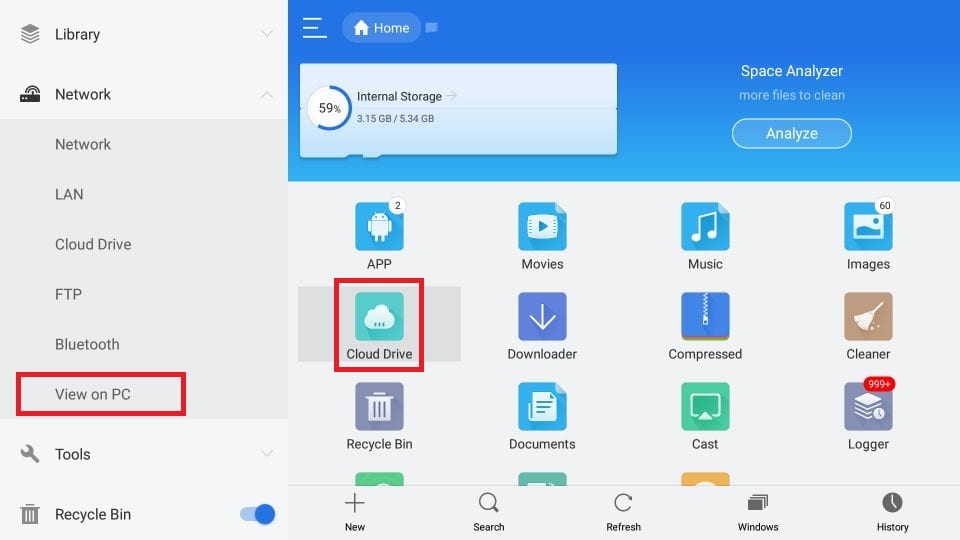The width and height of the screenshot is (960, 540).
Task: Open History clock icon
Action: (x=892, y=503)
